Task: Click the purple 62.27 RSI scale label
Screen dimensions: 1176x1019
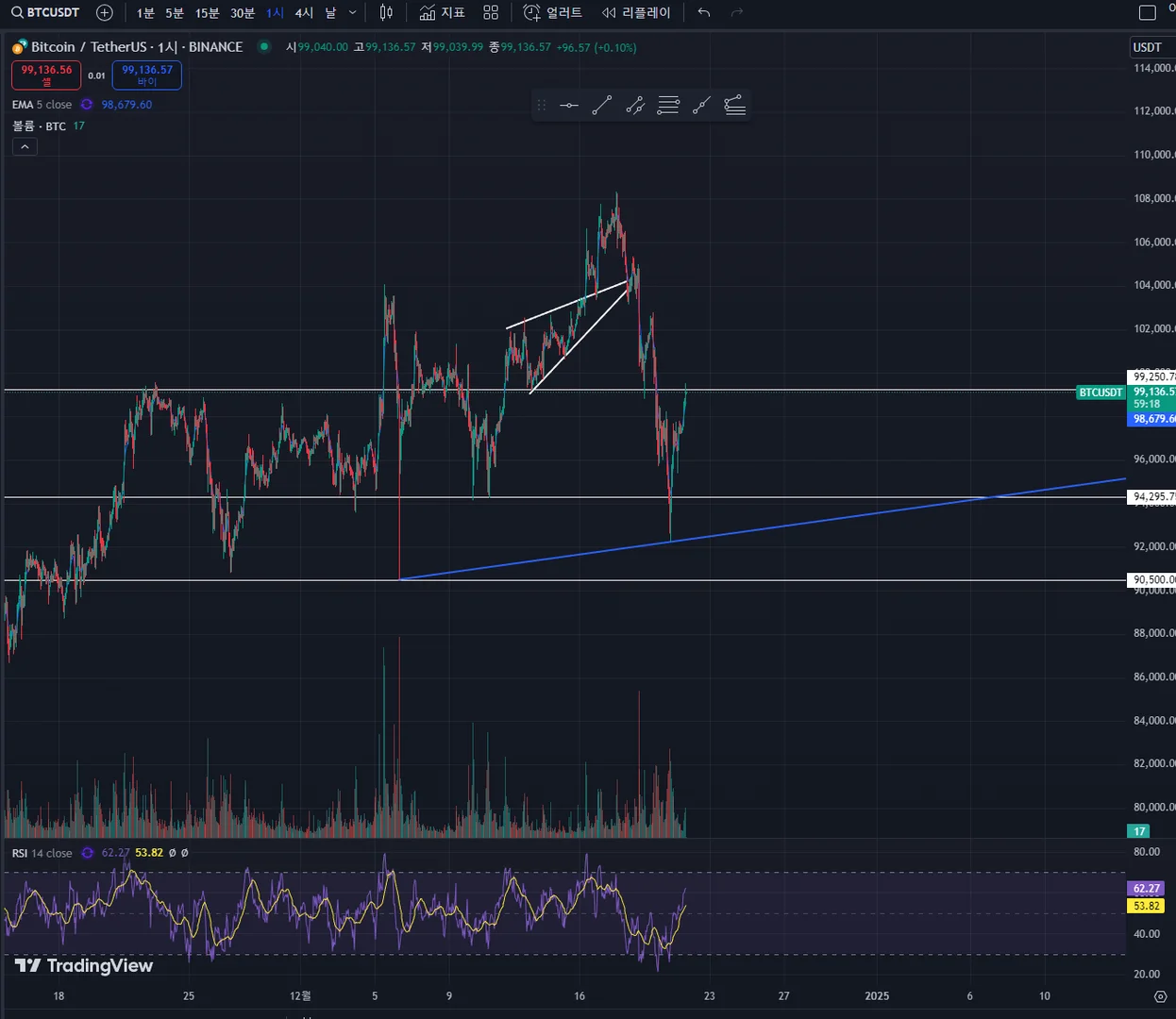Action: tap(1147, 889)
